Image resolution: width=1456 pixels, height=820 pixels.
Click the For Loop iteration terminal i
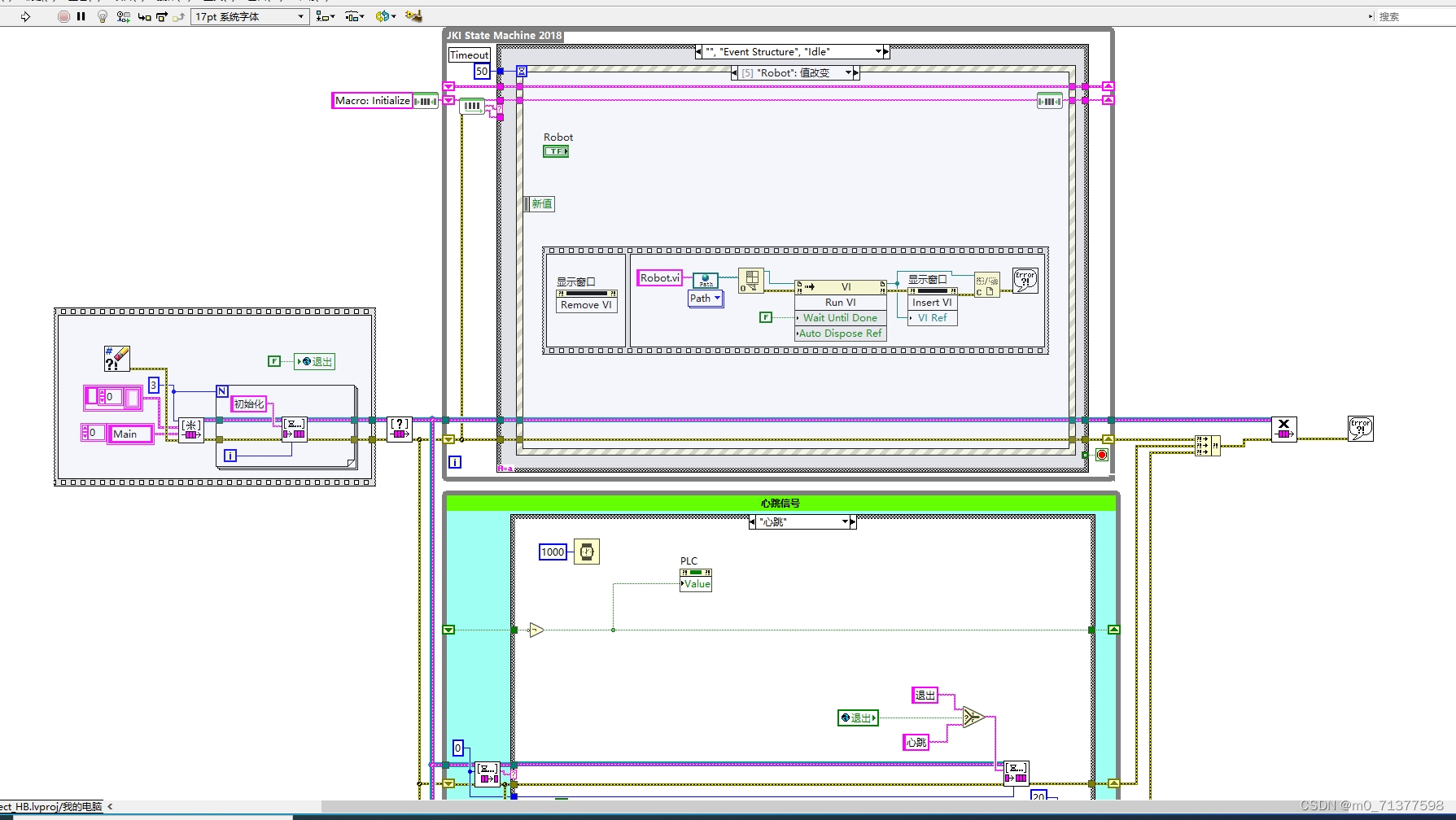(230, 456)
